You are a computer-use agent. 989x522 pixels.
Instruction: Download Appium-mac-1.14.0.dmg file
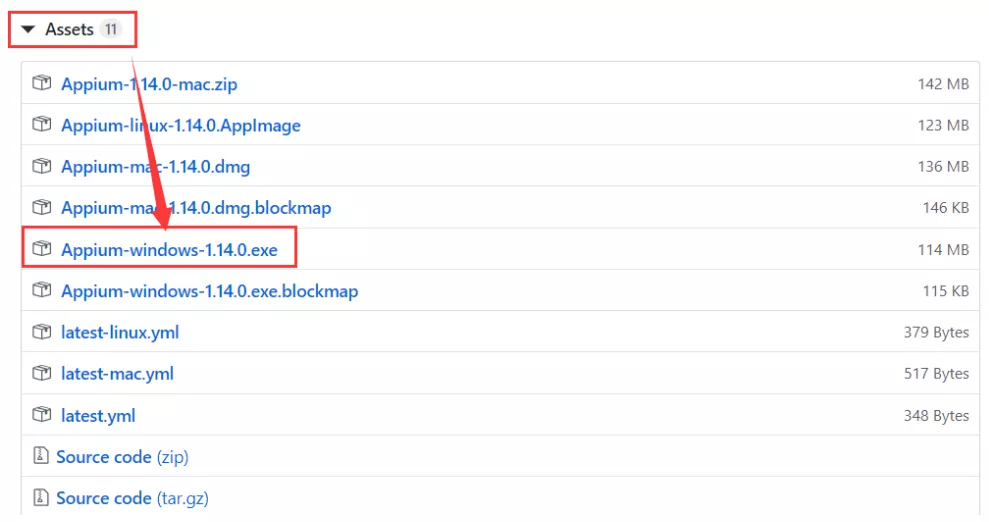(x=155, y=166)
